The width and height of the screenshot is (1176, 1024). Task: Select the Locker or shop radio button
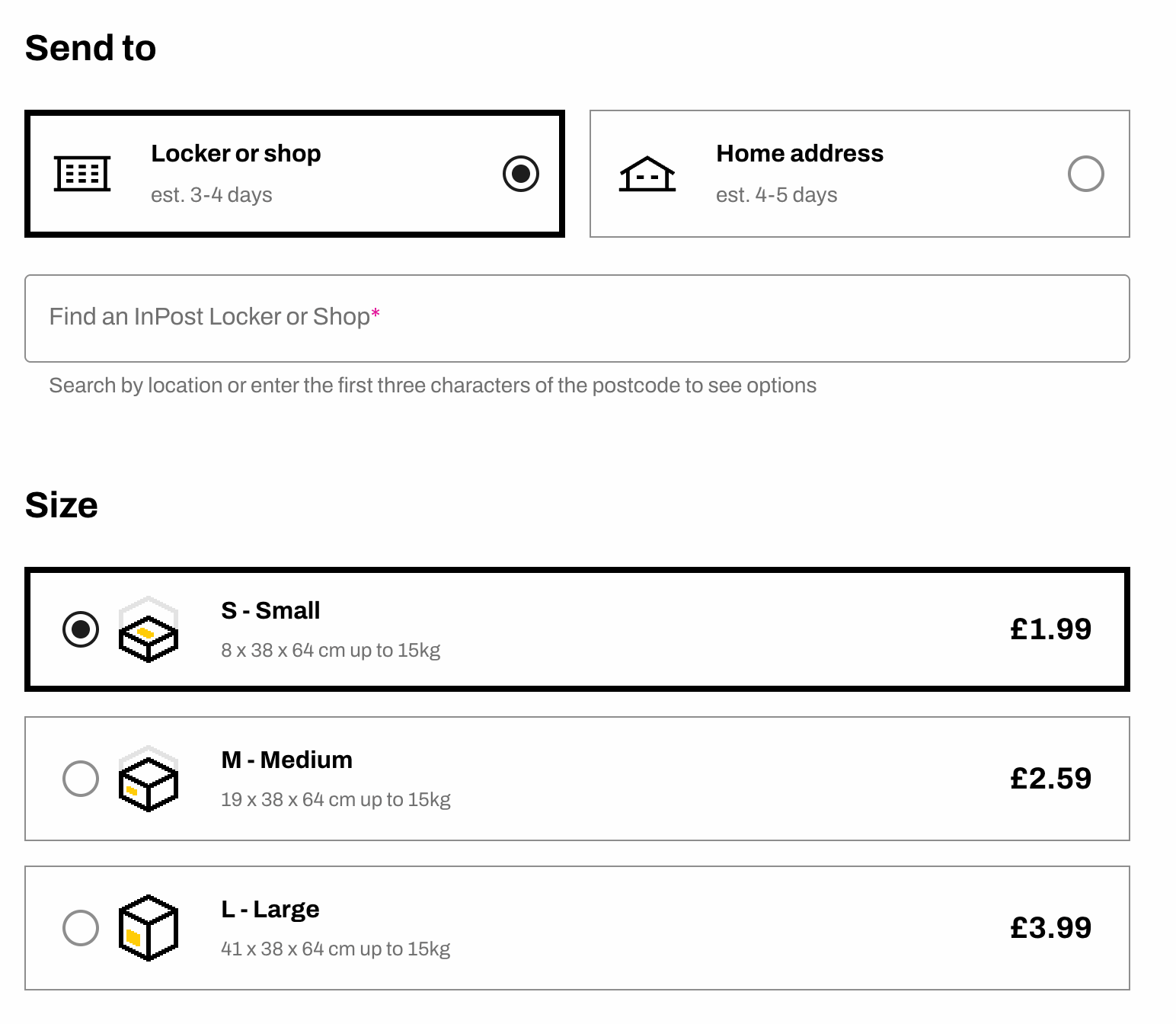coord(521,174)
